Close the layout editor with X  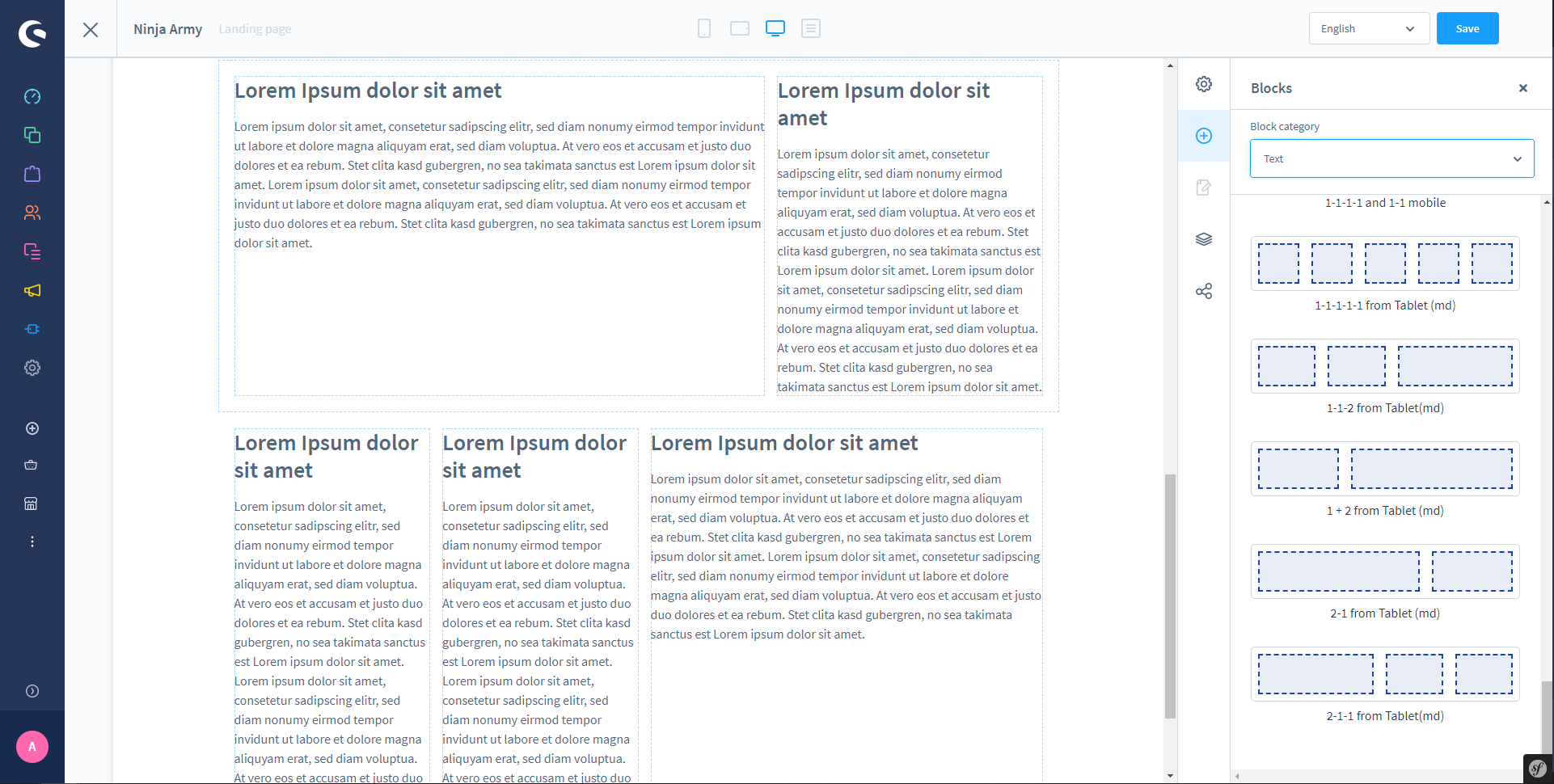point(91,30)
